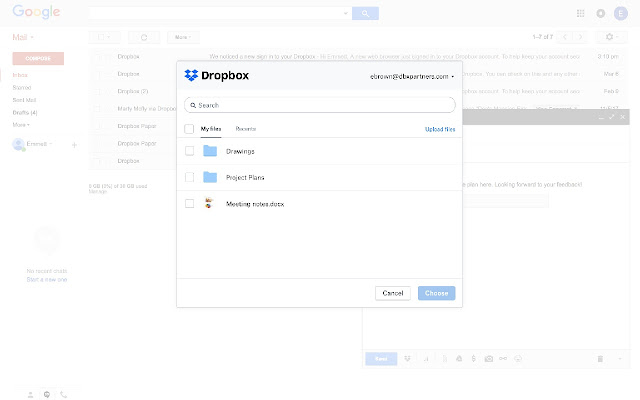Click the insert link icon
Screen dimensions: 640x400
[503, 359]
